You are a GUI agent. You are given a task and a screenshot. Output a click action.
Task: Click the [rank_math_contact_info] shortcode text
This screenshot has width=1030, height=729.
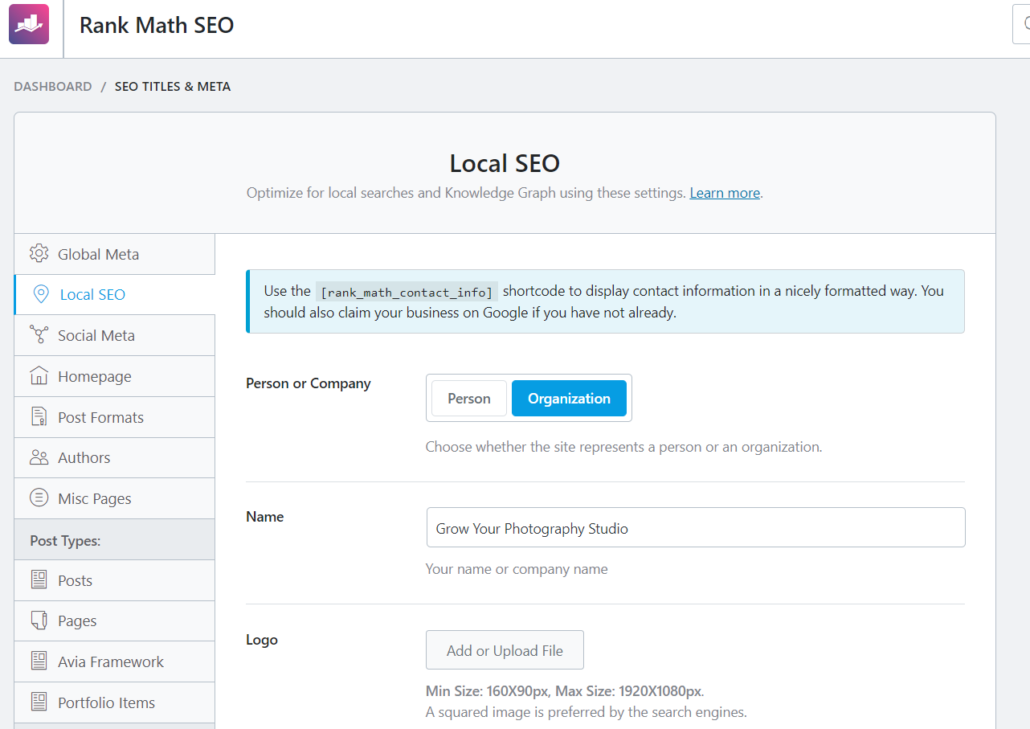(407, 292)
